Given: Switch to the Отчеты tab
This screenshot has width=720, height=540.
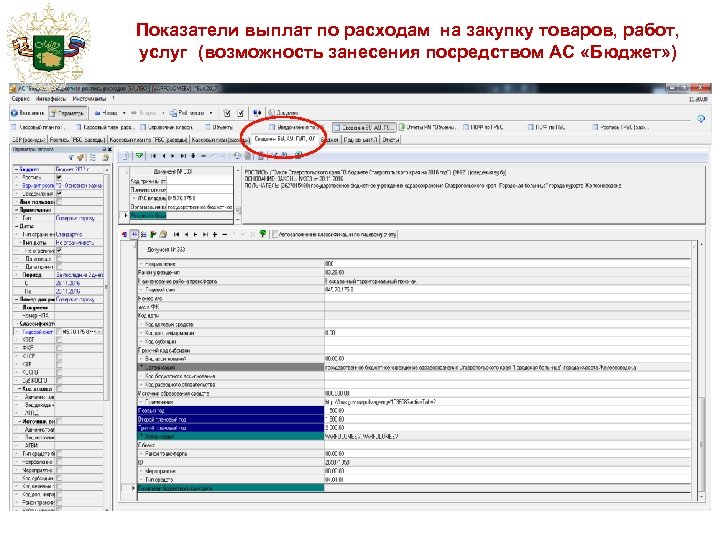Looking at the screenshot, I should coord(391,140).
